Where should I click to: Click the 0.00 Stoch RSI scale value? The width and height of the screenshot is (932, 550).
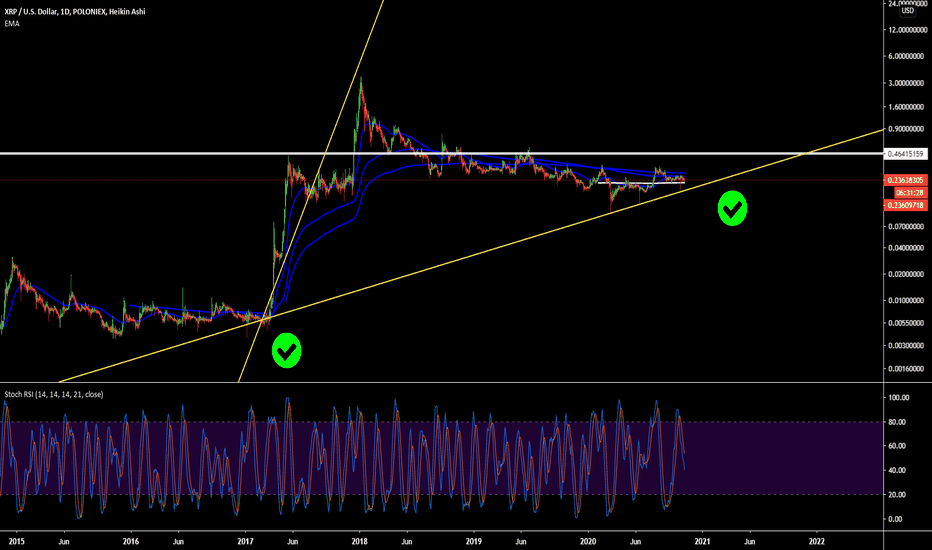click(895, 519)
